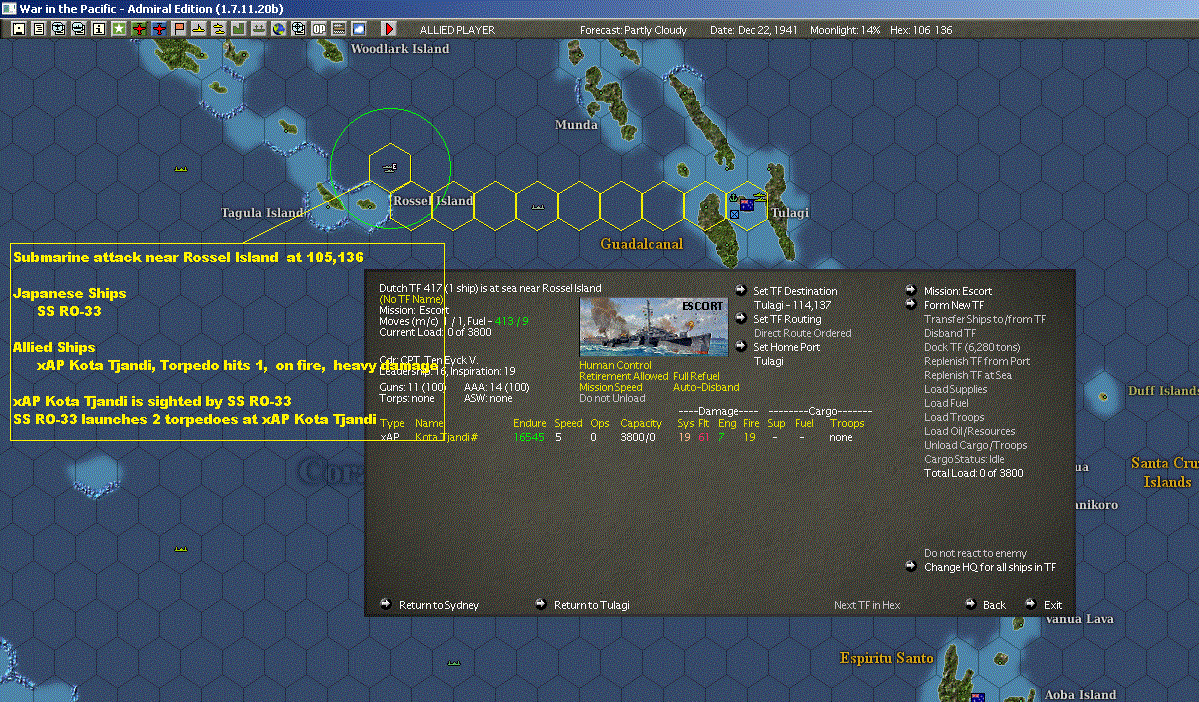Click Return to Tulagi
This screenshot has height=702, width=1199.
[x=591, y=605]
